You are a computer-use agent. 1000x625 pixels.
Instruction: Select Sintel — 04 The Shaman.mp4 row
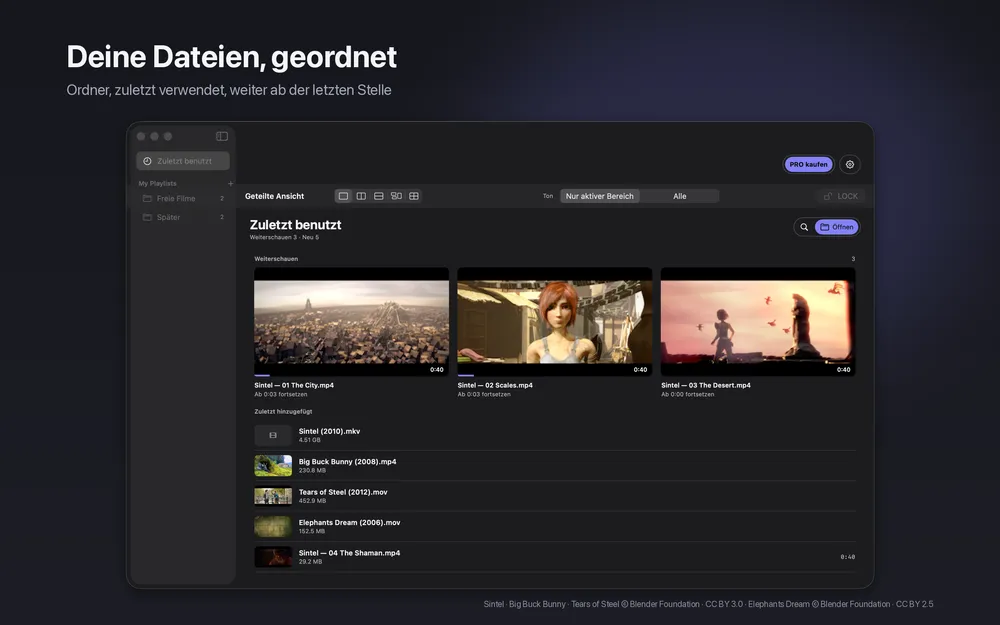tap(555, 557)
